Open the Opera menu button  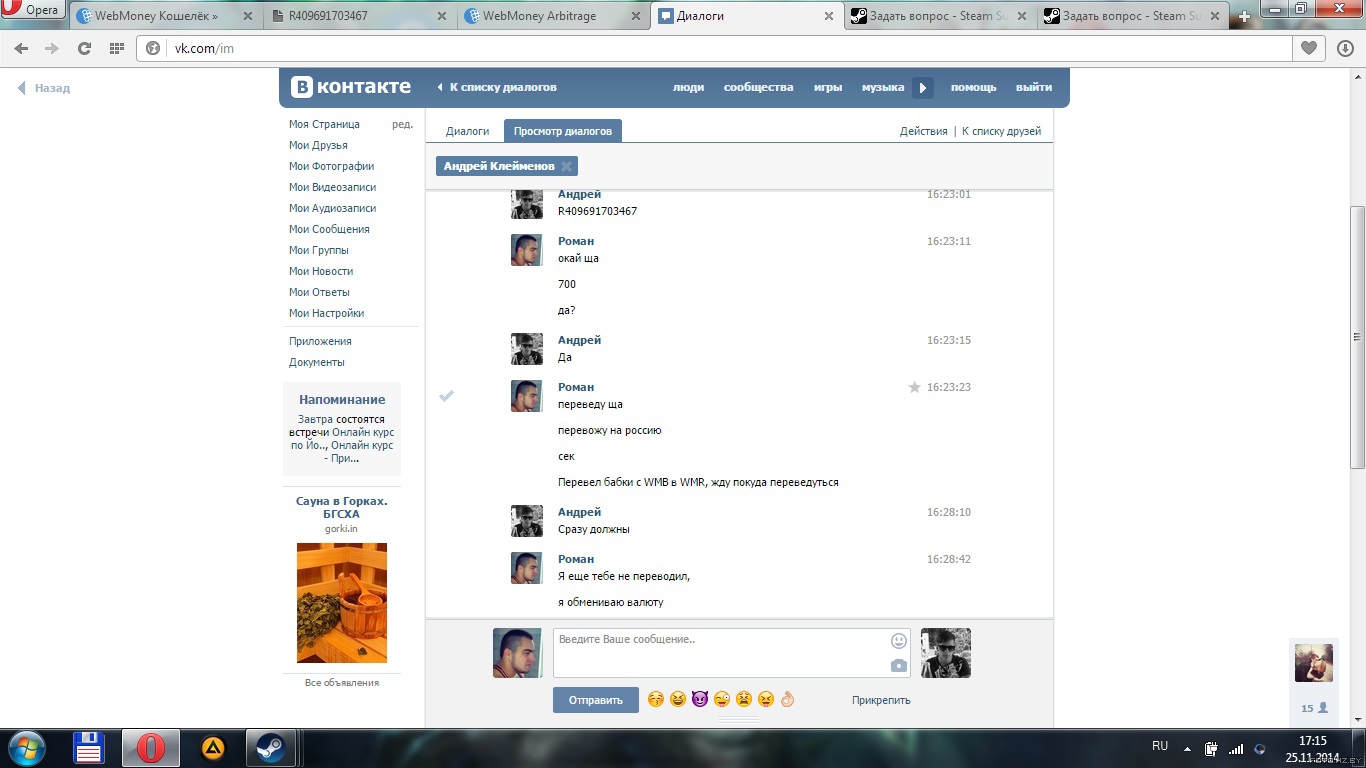point(34,10)
